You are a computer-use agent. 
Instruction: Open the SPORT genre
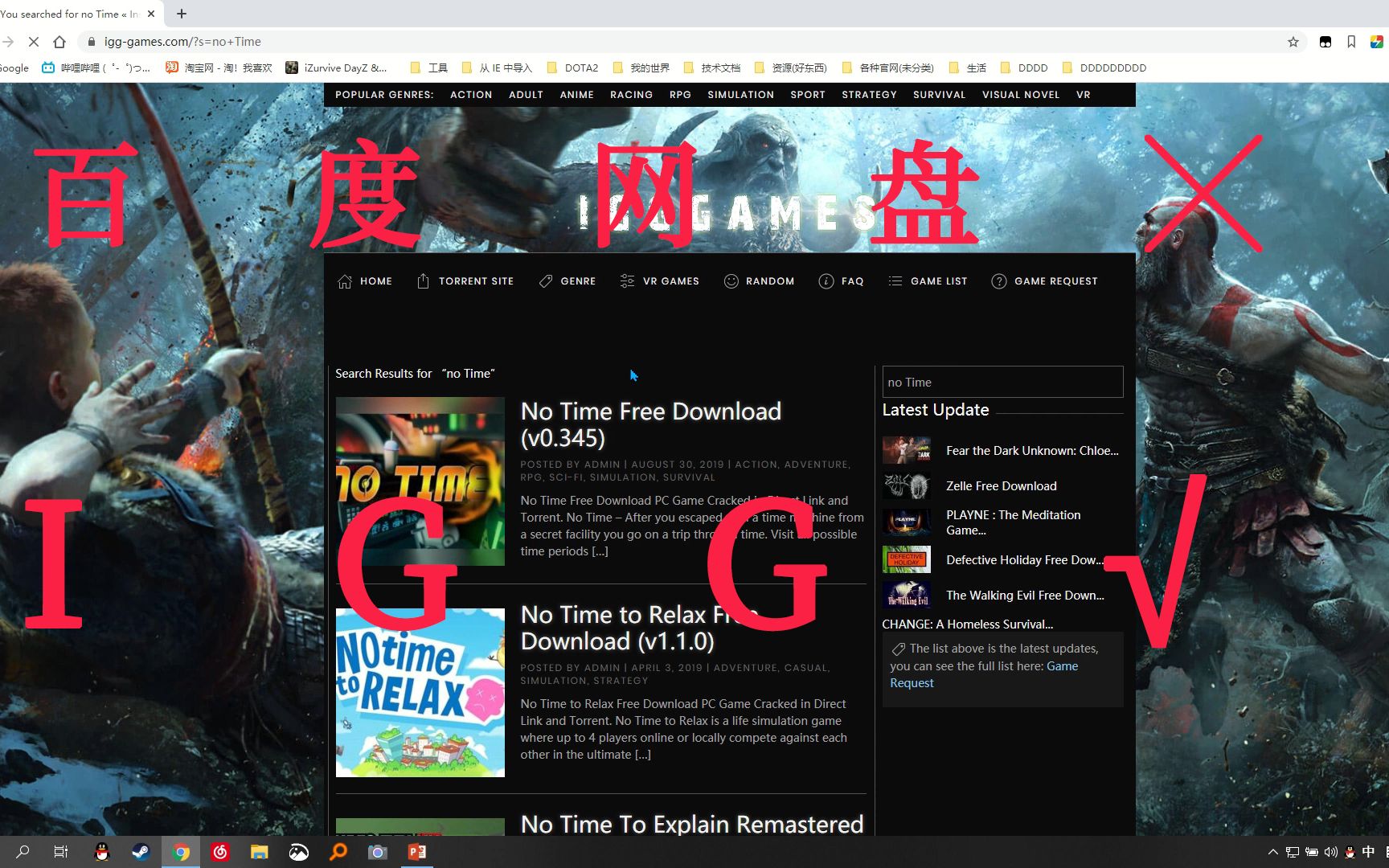pos(808,95)
